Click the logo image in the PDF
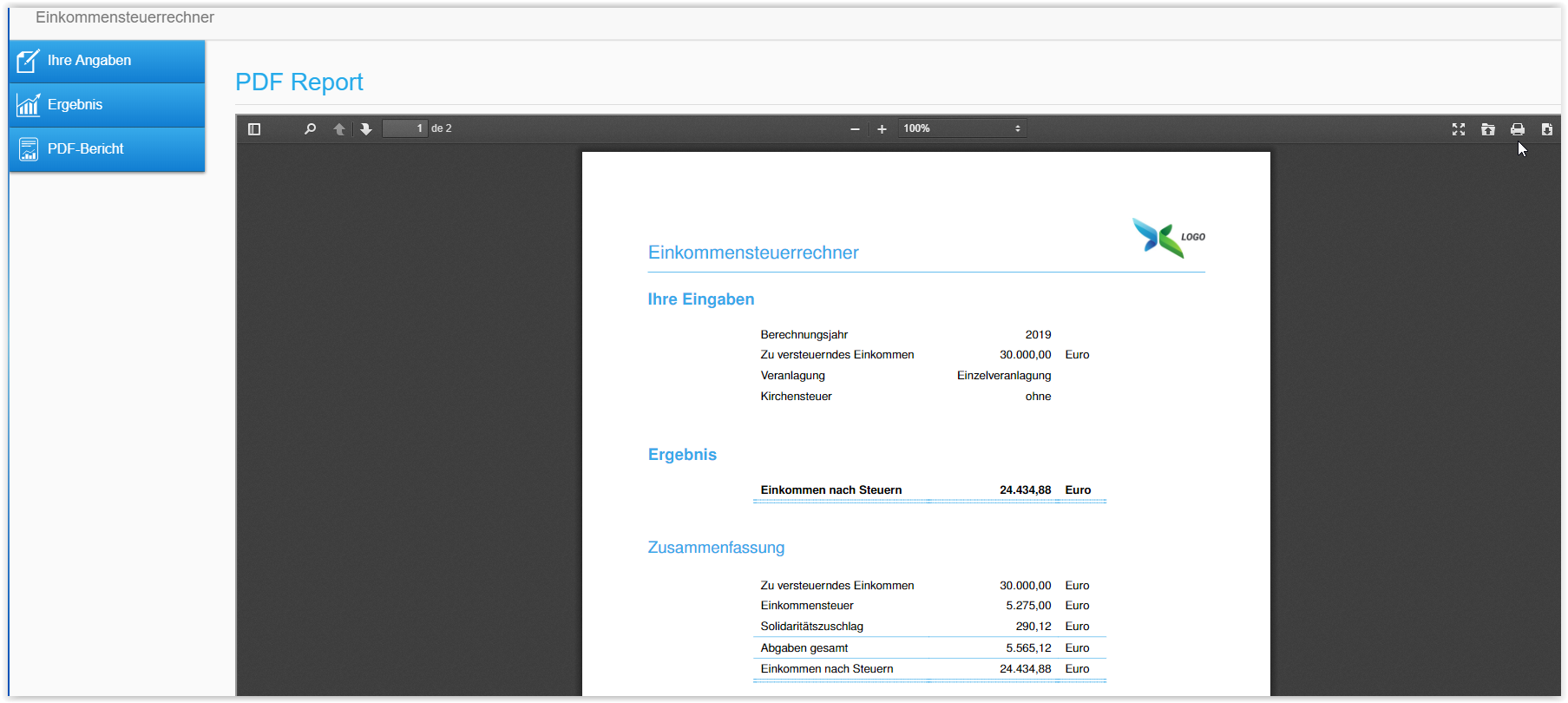 tap(1167, 237)
